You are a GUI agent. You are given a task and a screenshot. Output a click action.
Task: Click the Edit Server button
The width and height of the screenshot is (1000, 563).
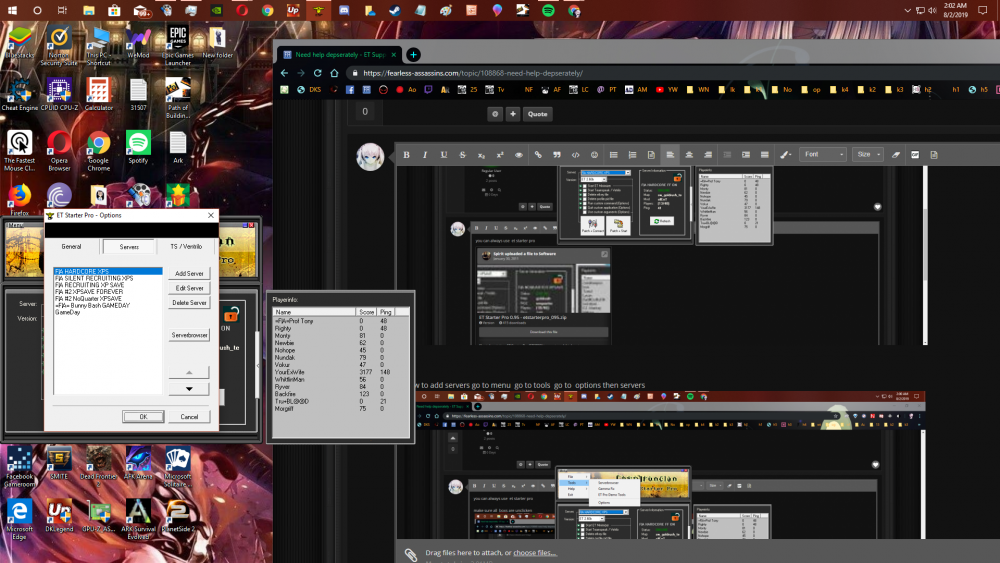click(189, 288)
